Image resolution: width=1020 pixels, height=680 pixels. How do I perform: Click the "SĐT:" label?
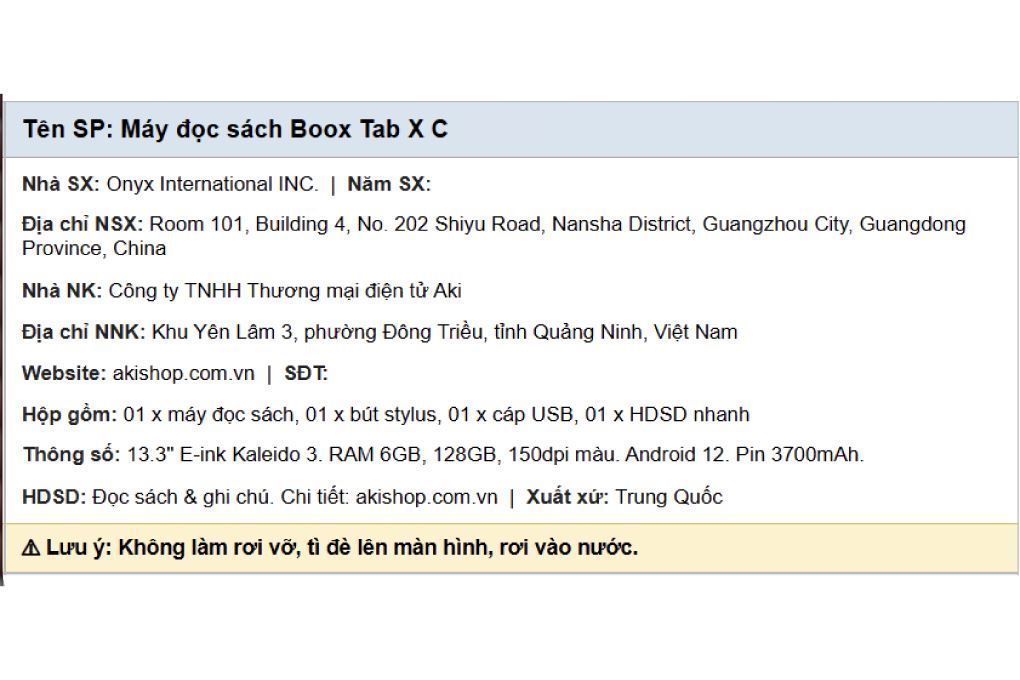tap(306, 374)
